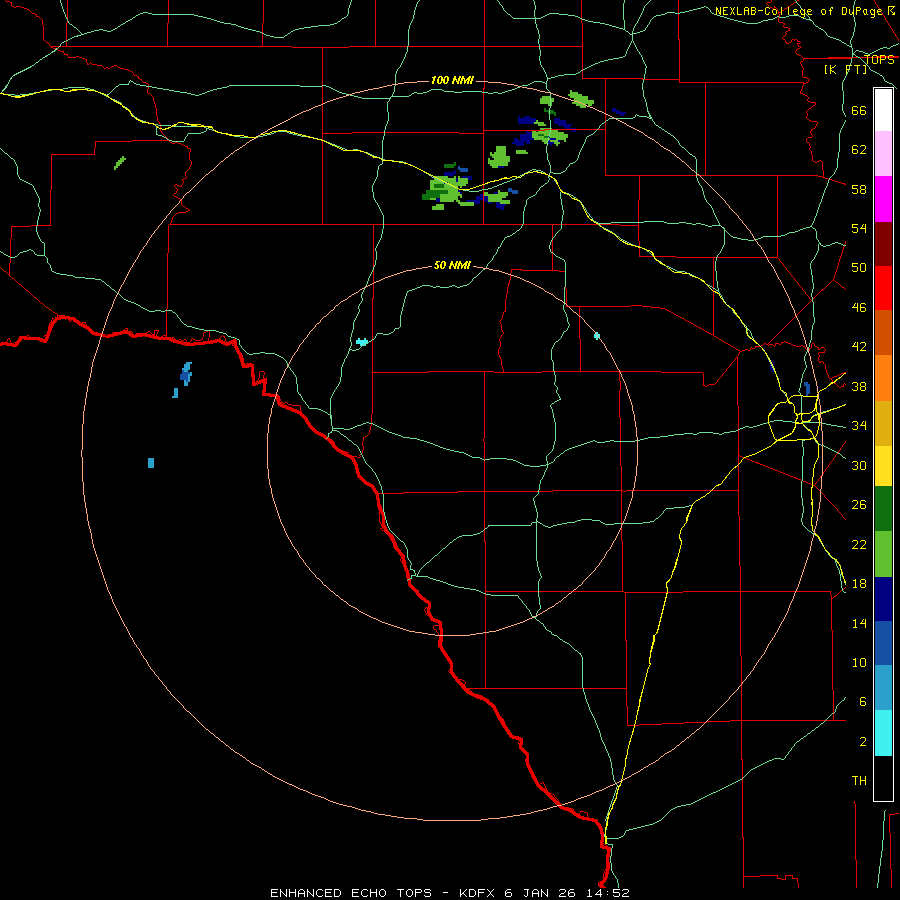Click the cyan legend swatch near the bottom
This screenshot has height=900, width=900.
coord(883,733)
